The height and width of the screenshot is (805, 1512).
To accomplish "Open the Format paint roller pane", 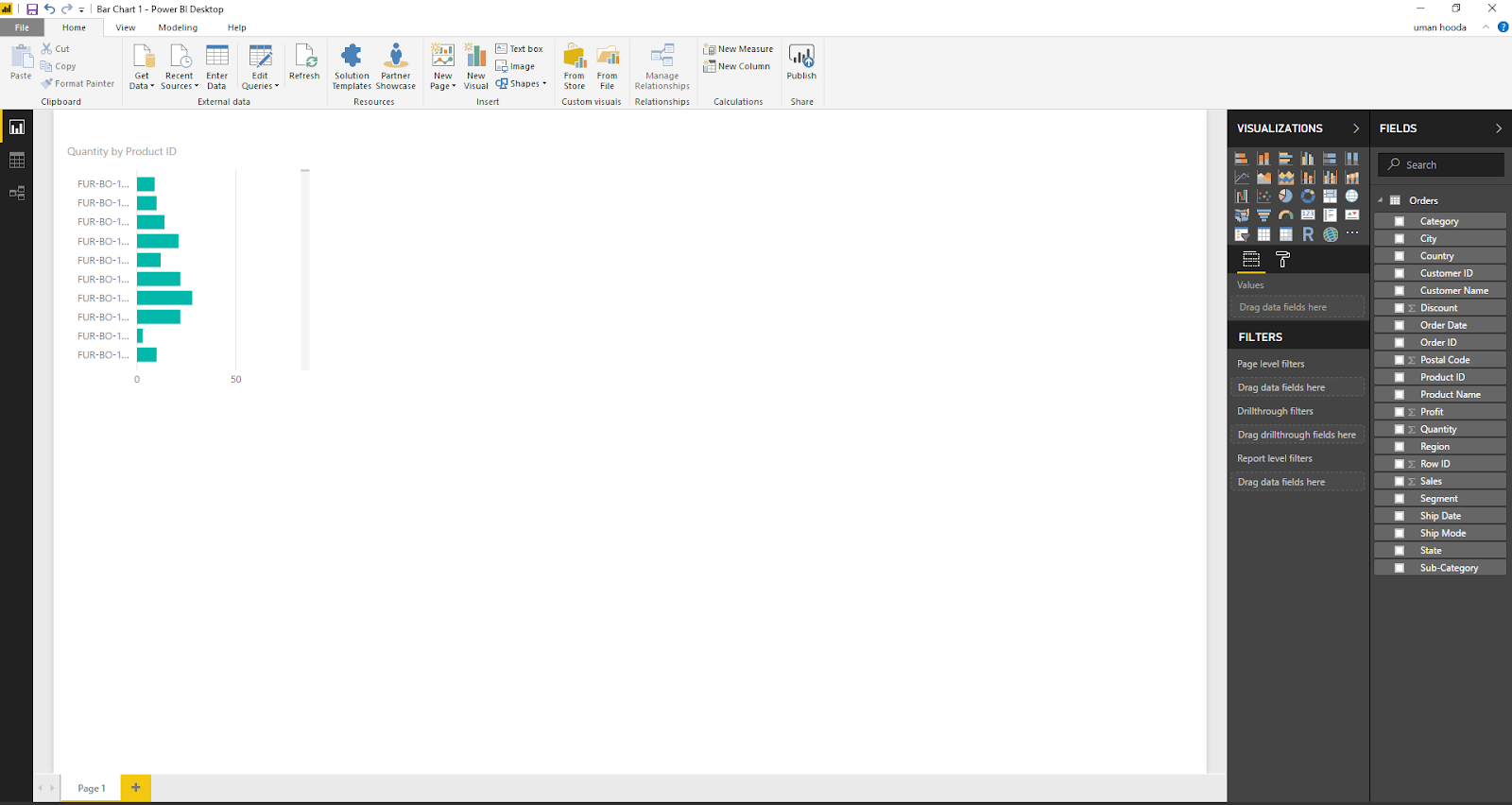I will (x=1282, y=259).
